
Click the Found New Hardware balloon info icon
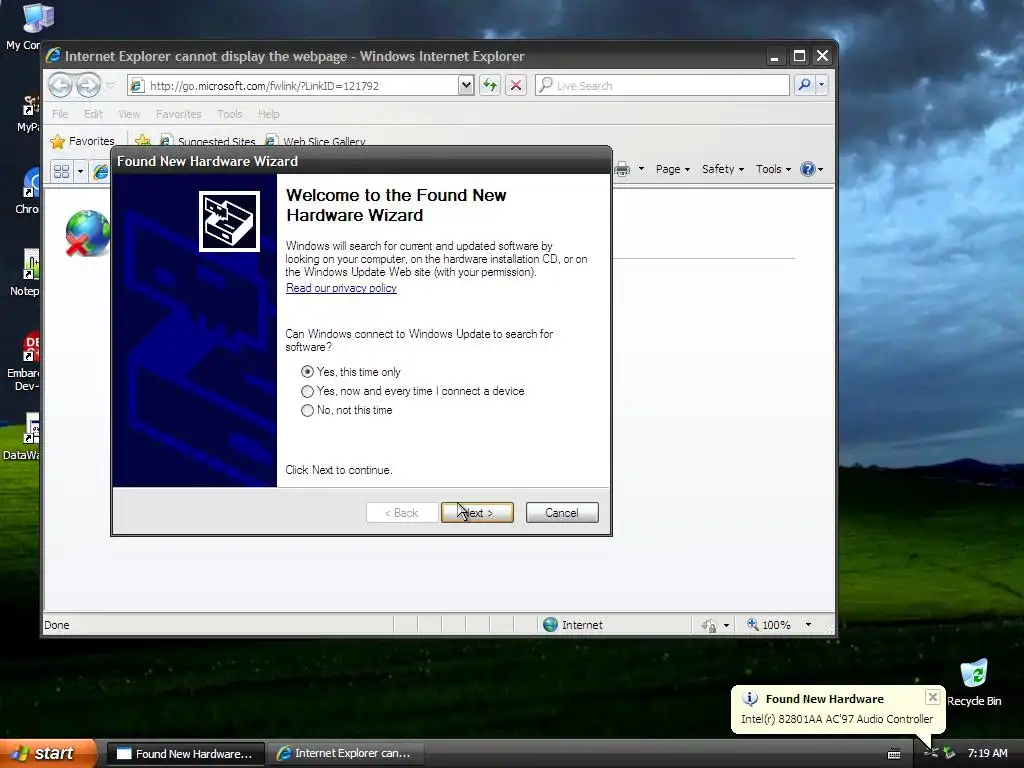pyautogui.click(x=750, y=699)
